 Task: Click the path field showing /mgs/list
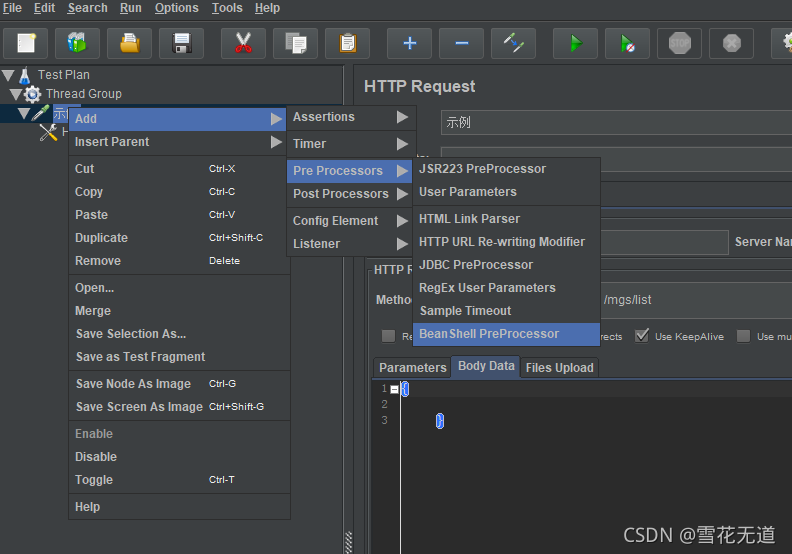[696, 300]
